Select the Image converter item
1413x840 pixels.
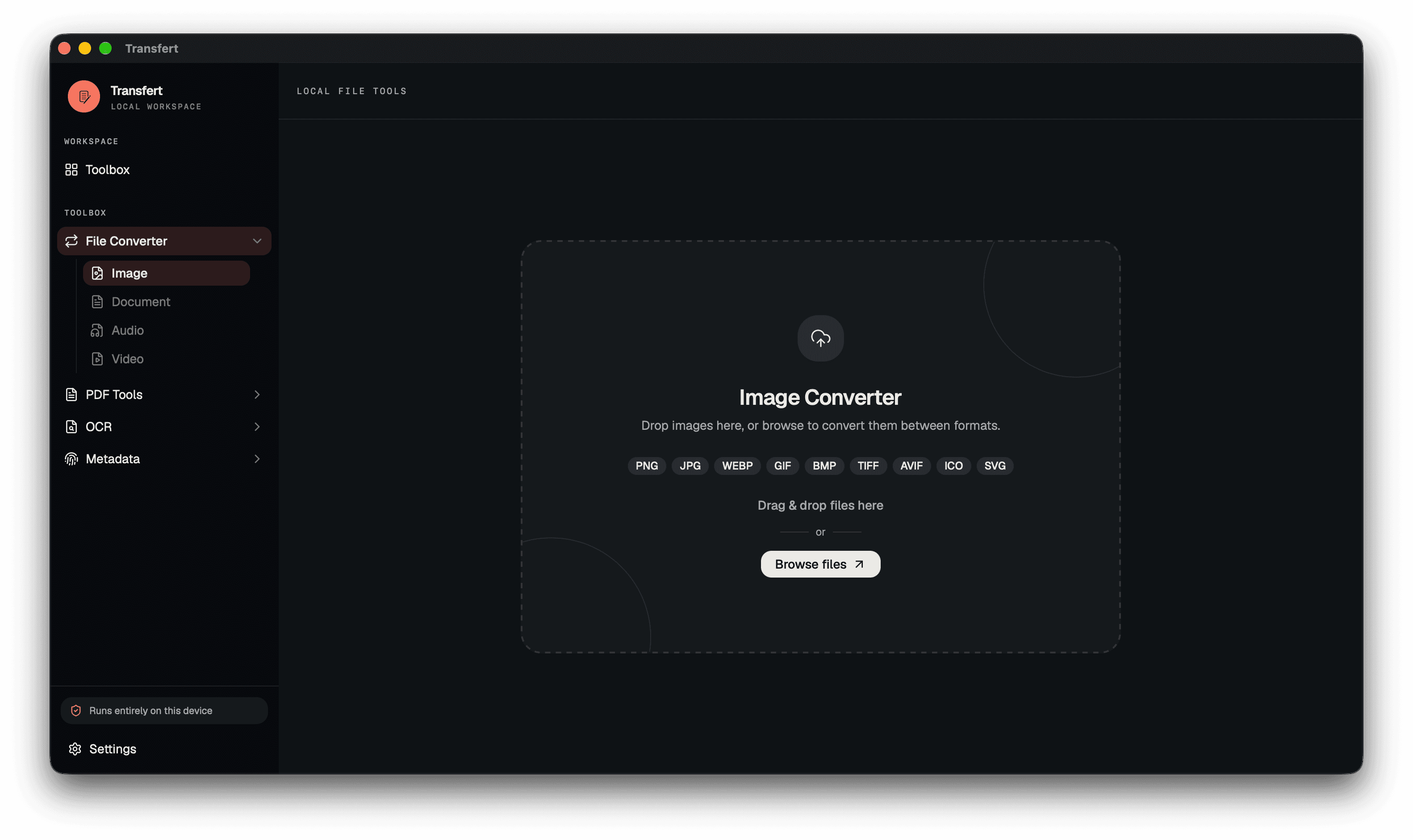167,274
